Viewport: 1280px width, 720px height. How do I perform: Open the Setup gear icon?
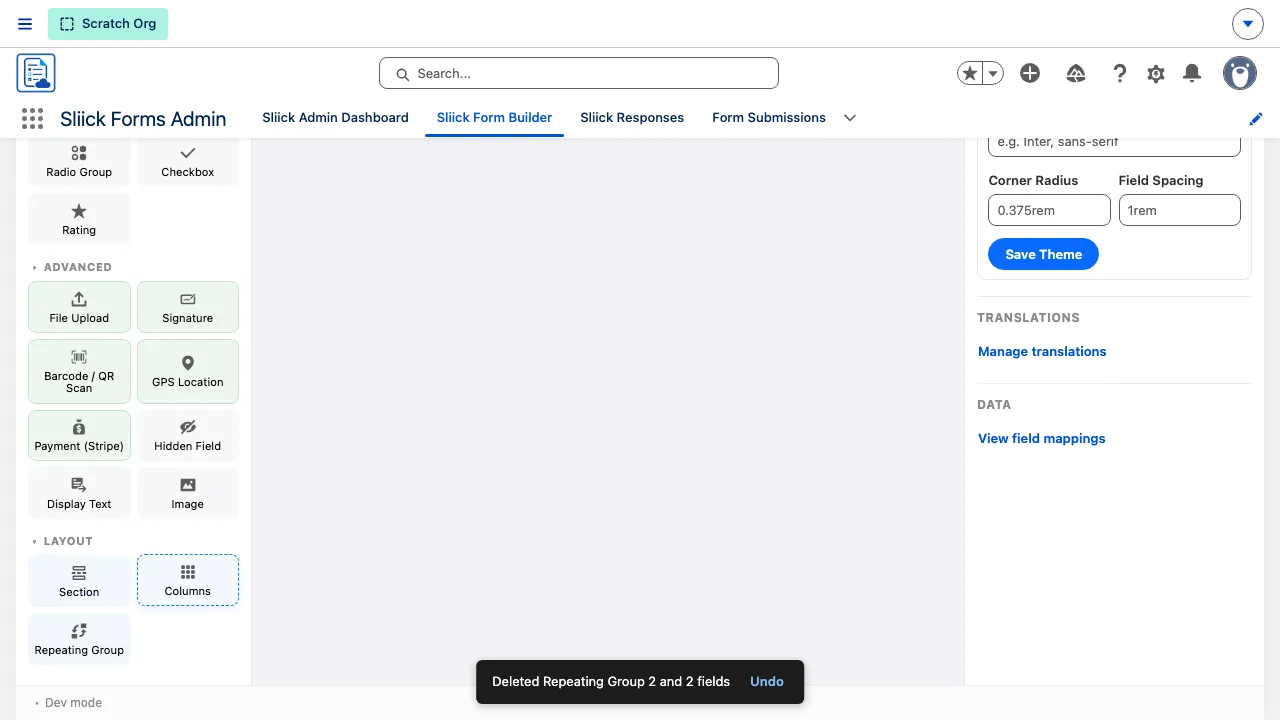pos(1156,73)
